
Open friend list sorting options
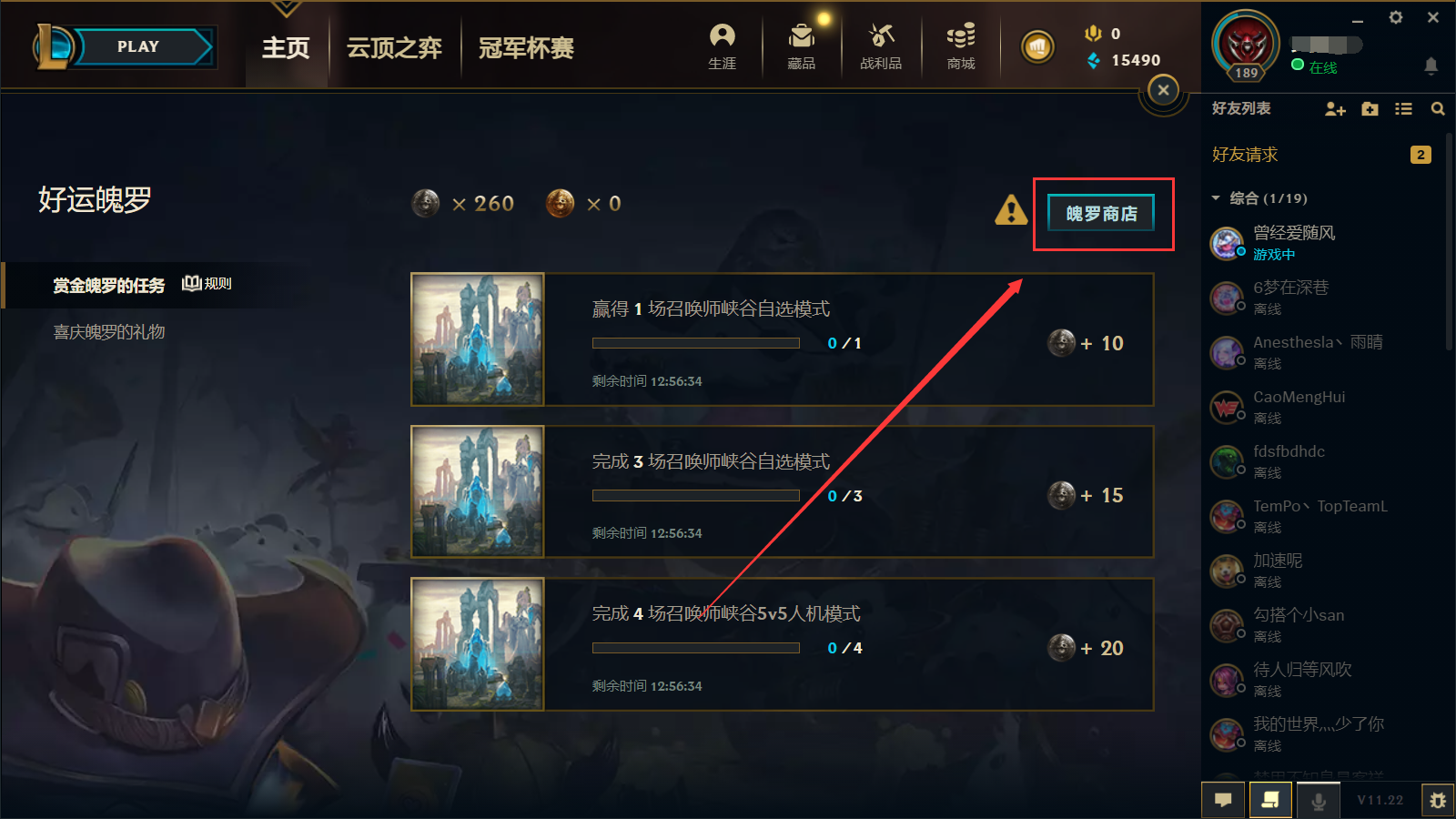[x=1403, y=109]
